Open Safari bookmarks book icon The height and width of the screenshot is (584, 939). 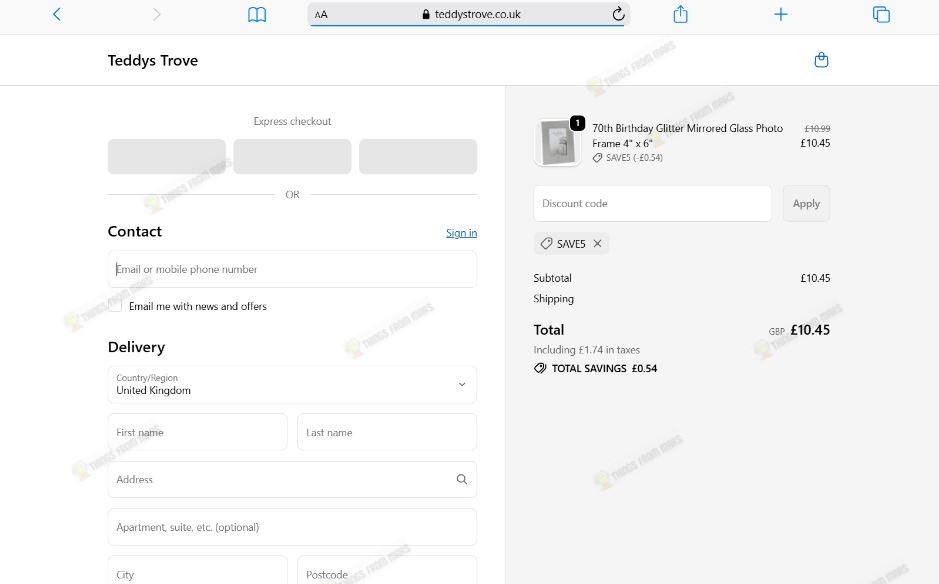[x=257, y=14]
